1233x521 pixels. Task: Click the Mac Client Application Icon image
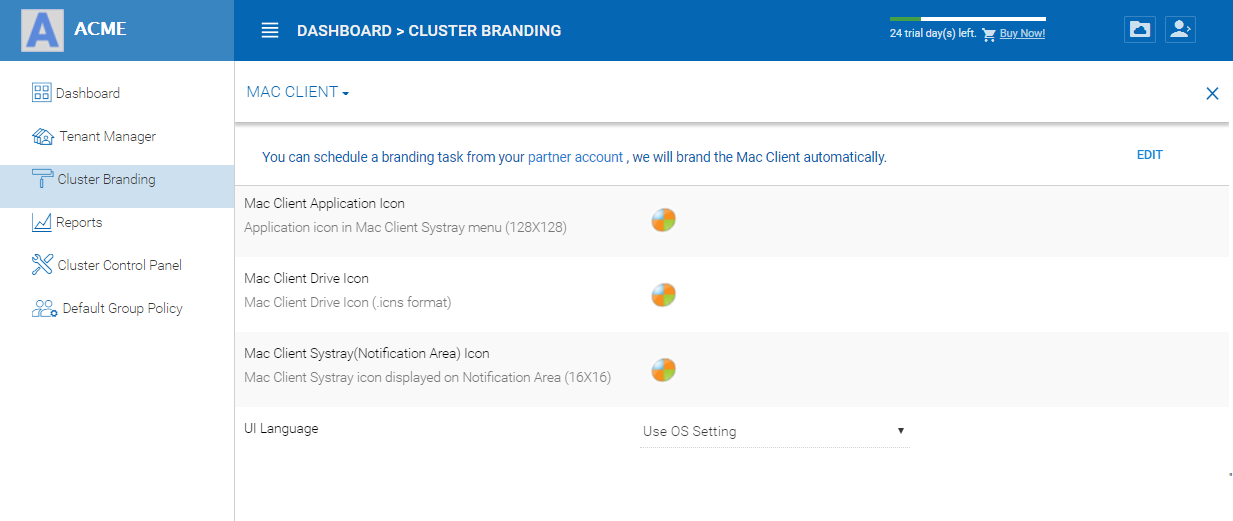tap(663, 220)
